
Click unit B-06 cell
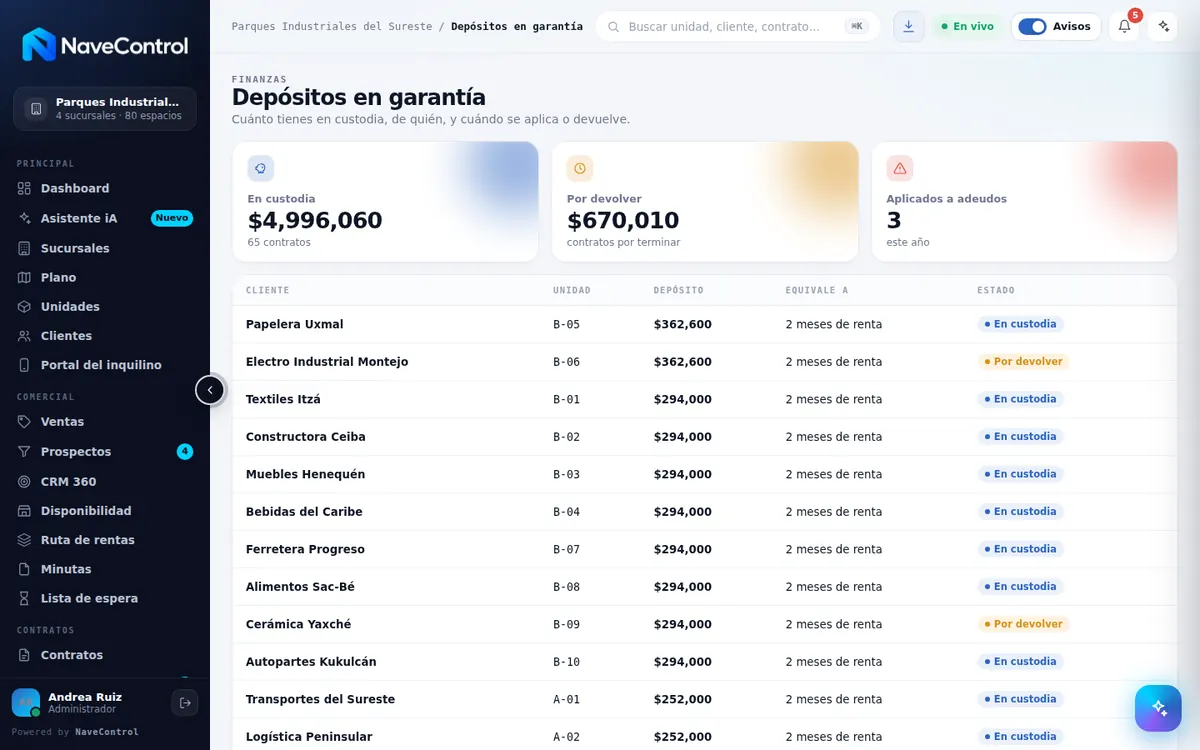(566, 362)
